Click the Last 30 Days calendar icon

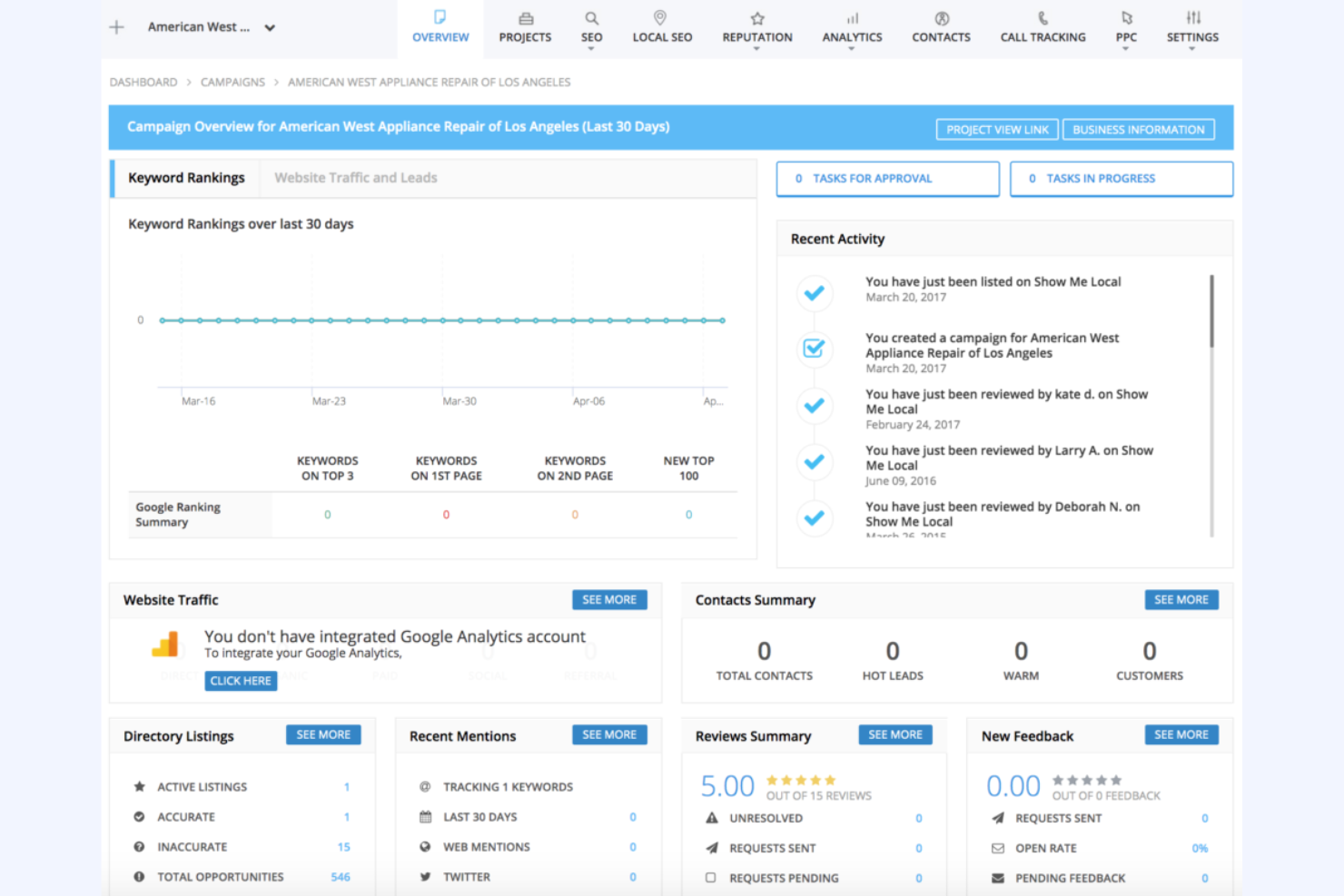(425, 817)
